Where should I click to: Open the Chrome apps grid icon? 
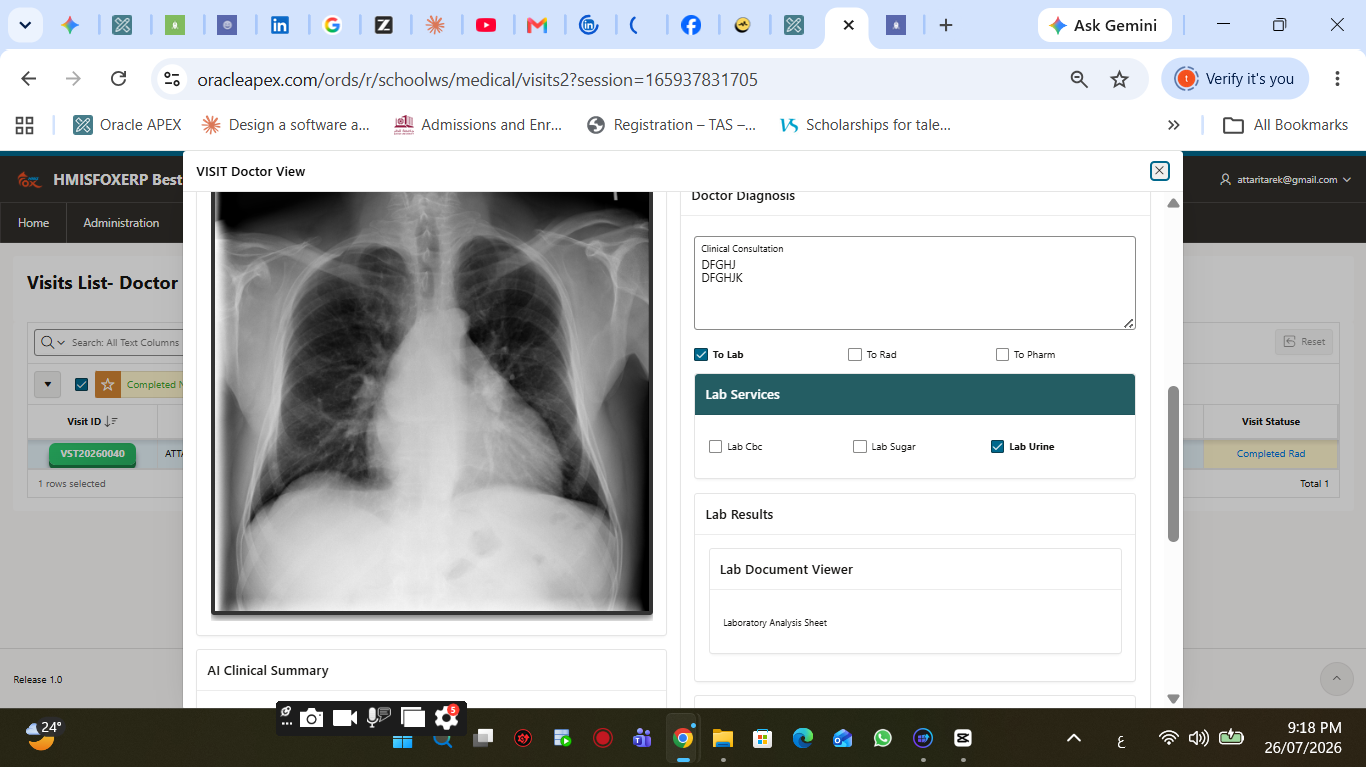(x=24, y=125)
